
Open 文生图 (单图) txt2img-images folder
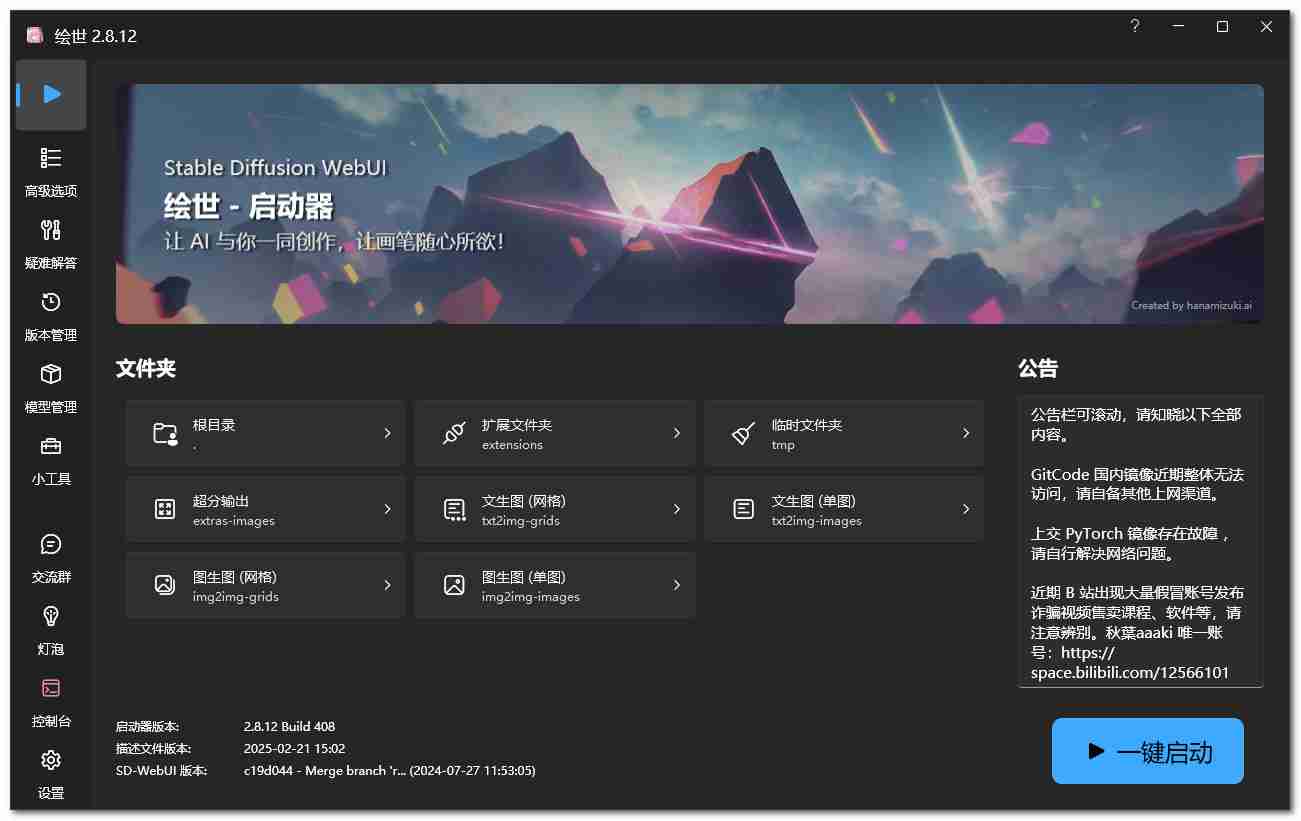tap(843, 509)
